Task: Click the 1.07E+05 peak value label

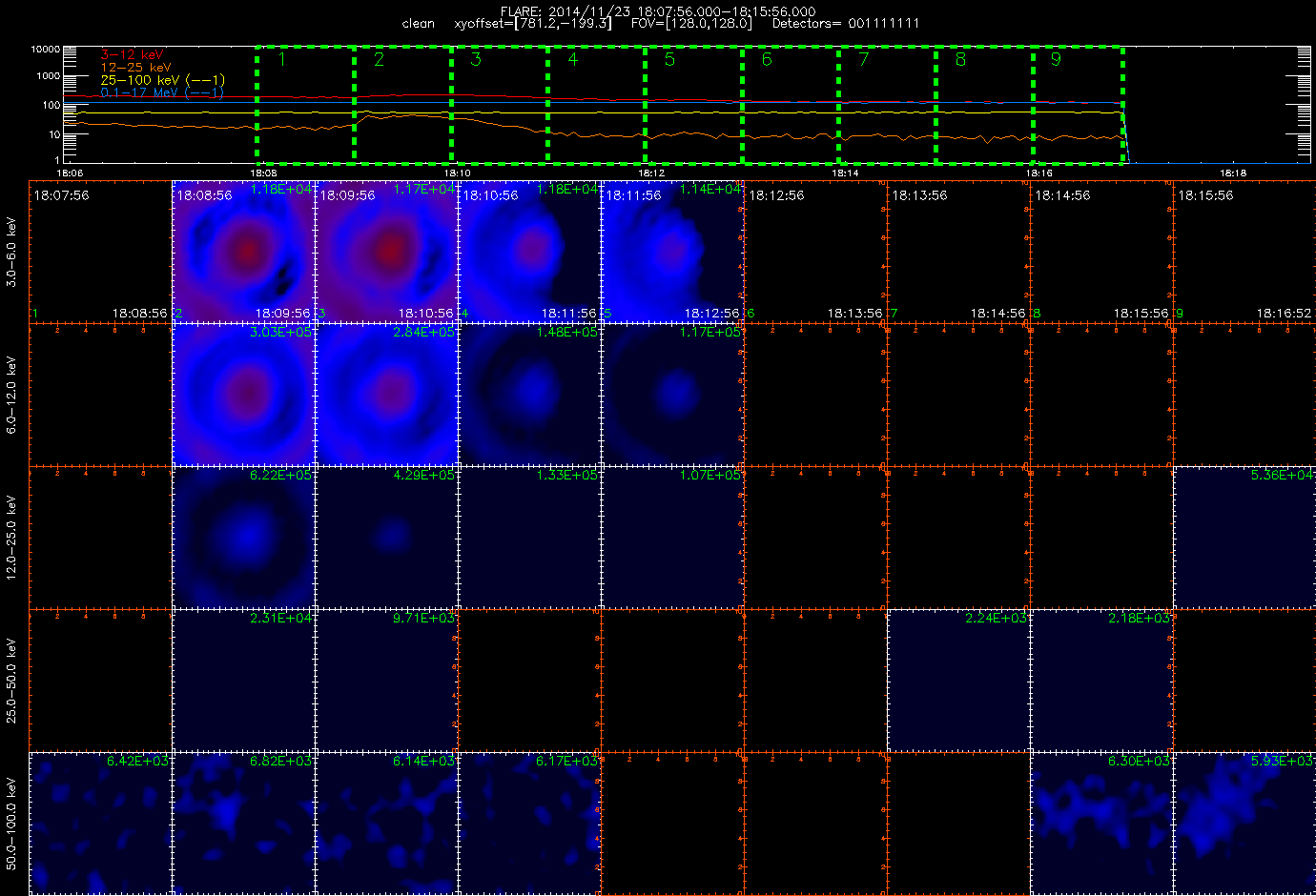Action: [710, 475]
